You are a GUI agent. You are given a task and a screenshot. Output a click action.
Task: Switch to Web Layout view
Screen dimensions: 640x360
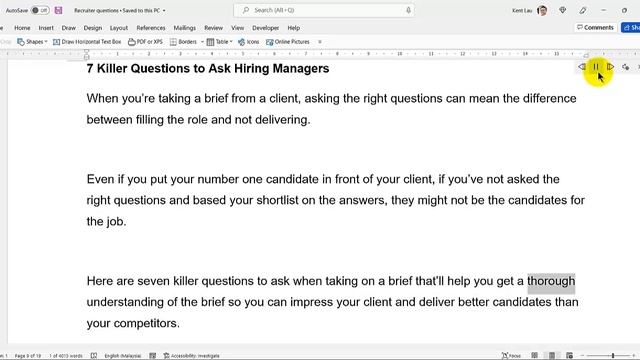(569, 356)
